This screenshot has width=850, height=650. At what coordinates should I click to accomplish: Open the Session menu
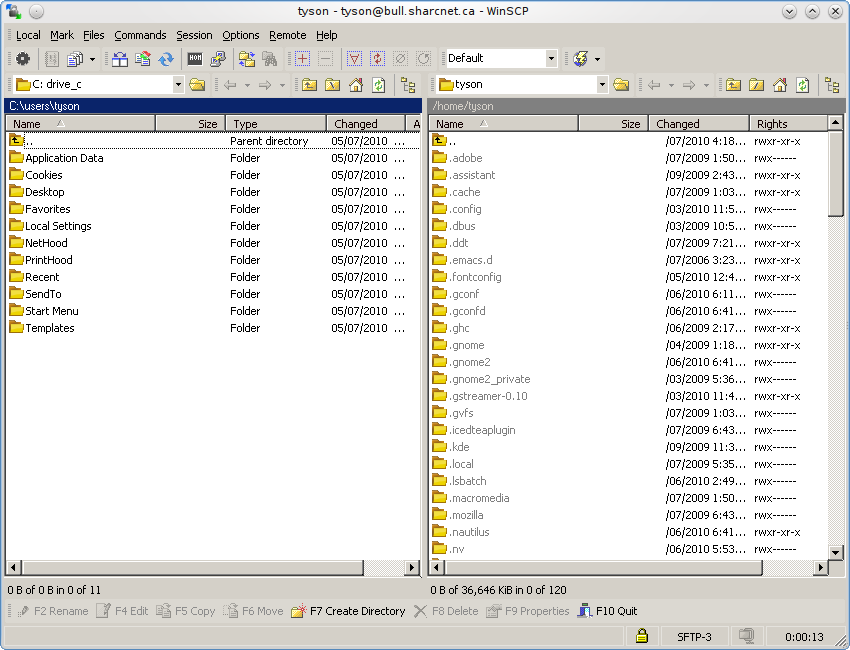(194, 35)
